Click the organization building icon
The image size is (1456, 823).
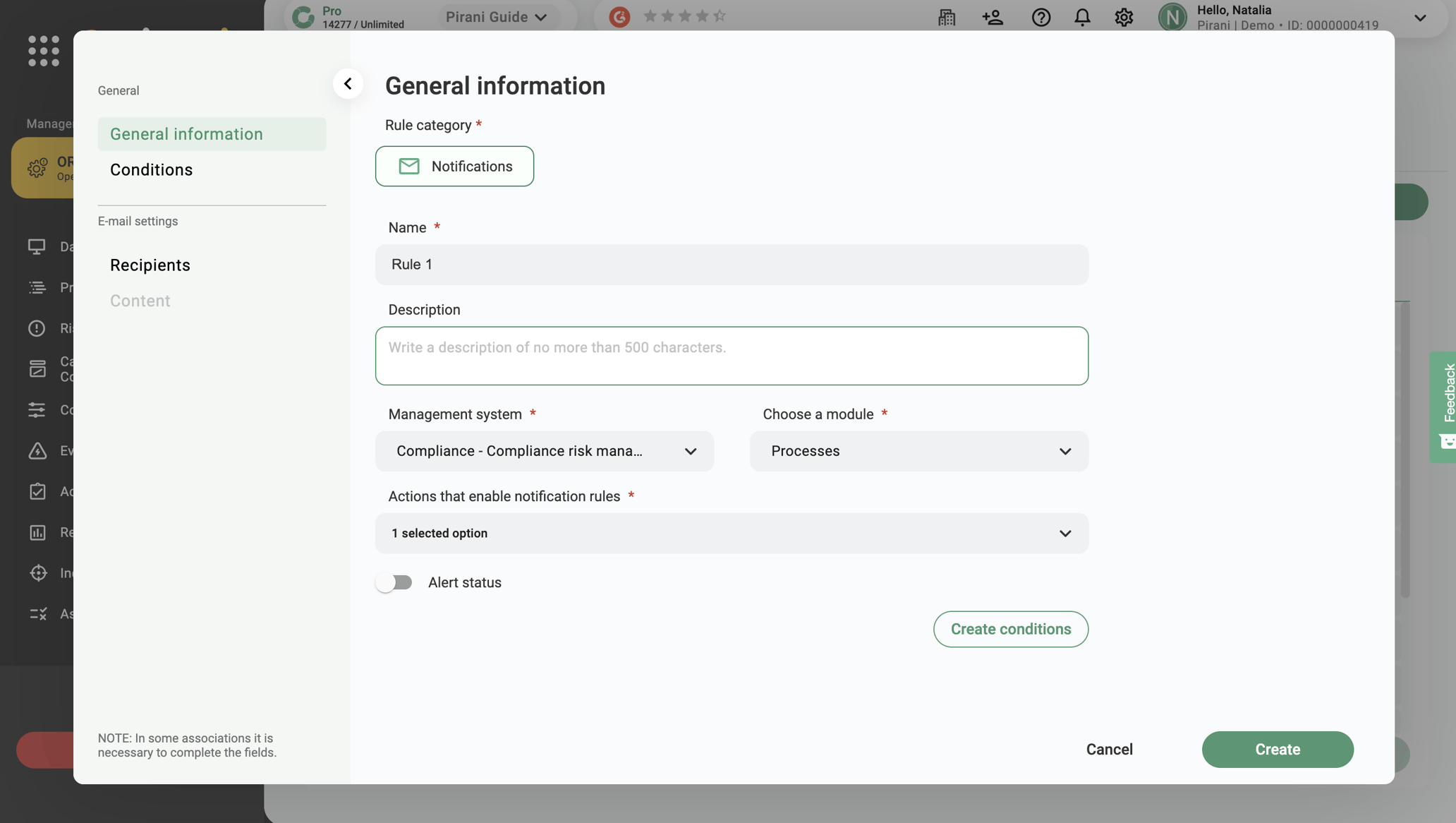(x=946, y=17)
